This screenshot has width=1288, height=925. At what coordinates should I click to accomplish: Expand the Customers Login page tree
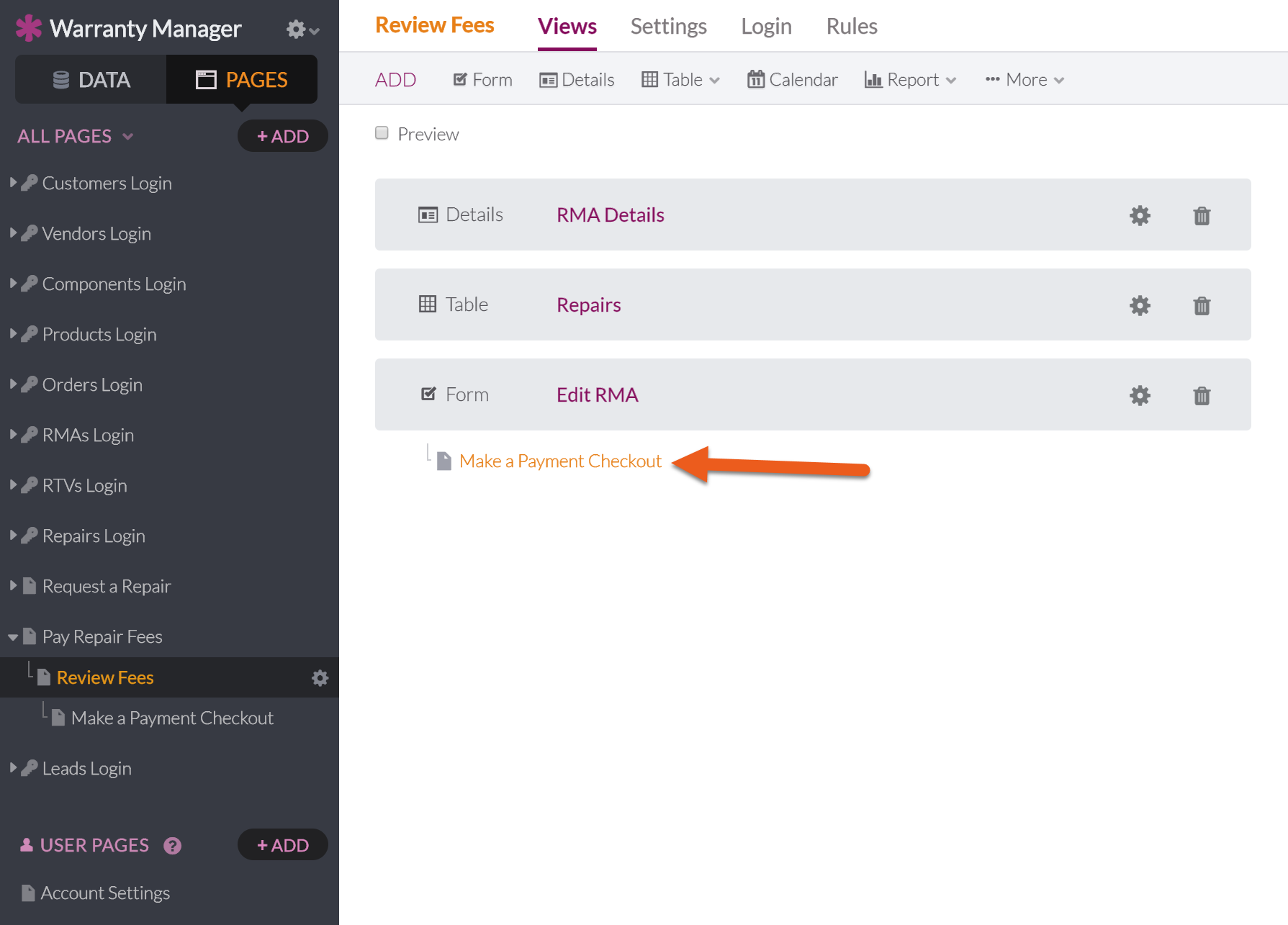point(13,183)
